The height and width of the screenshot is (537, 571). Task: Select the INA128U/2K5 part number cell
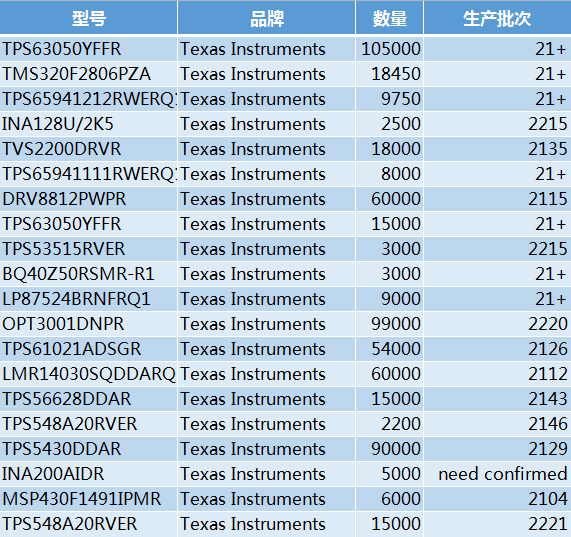click(88, 124)
